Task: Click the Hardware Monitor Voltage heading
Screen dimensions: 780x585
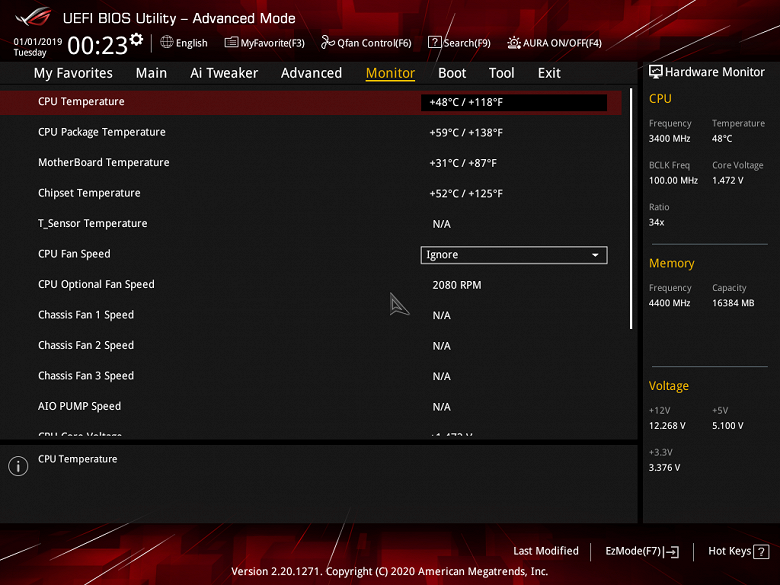Action: [669, 386]
